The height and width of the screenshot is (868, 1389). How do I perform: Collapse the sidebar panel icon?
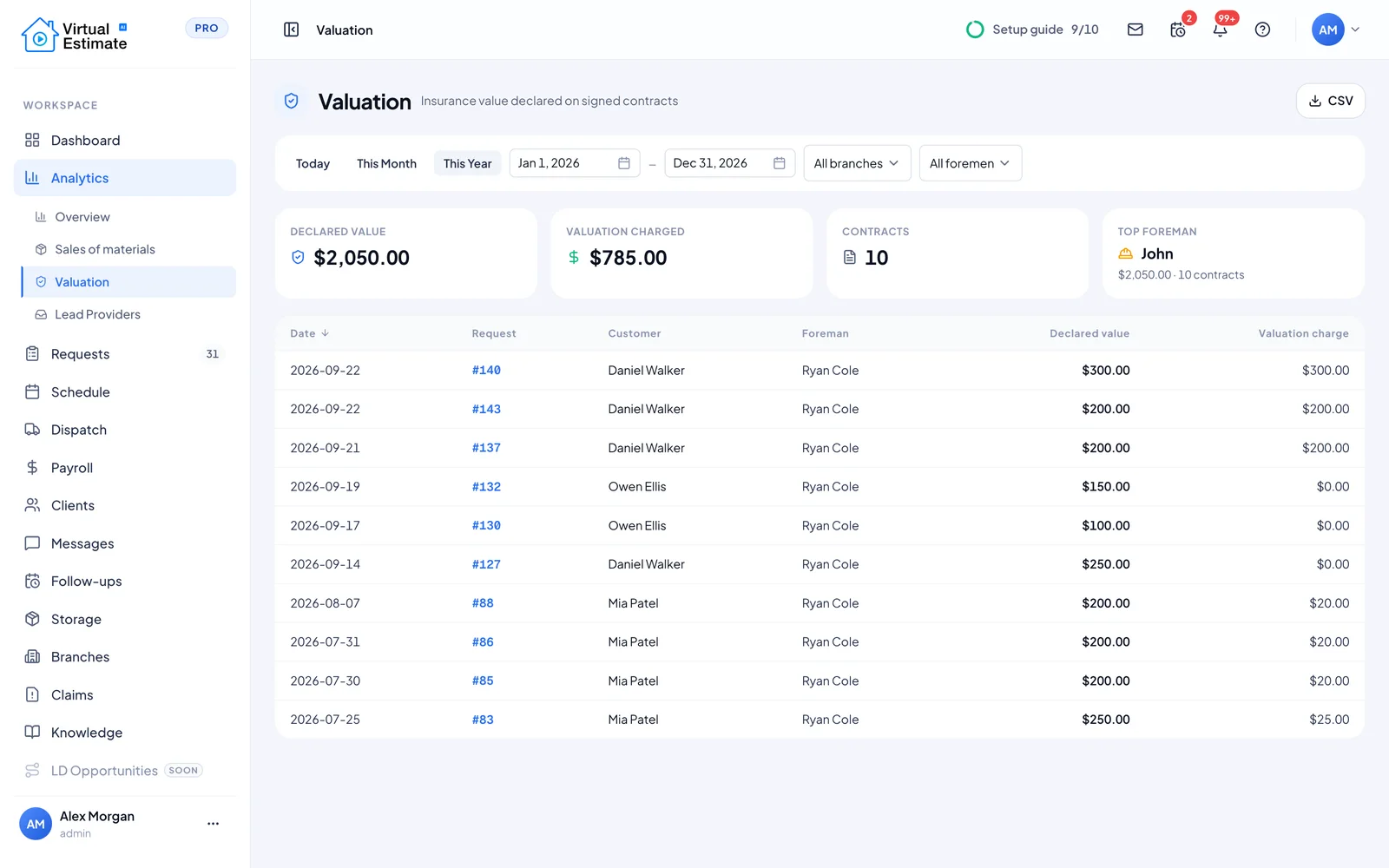pos(291,30)
